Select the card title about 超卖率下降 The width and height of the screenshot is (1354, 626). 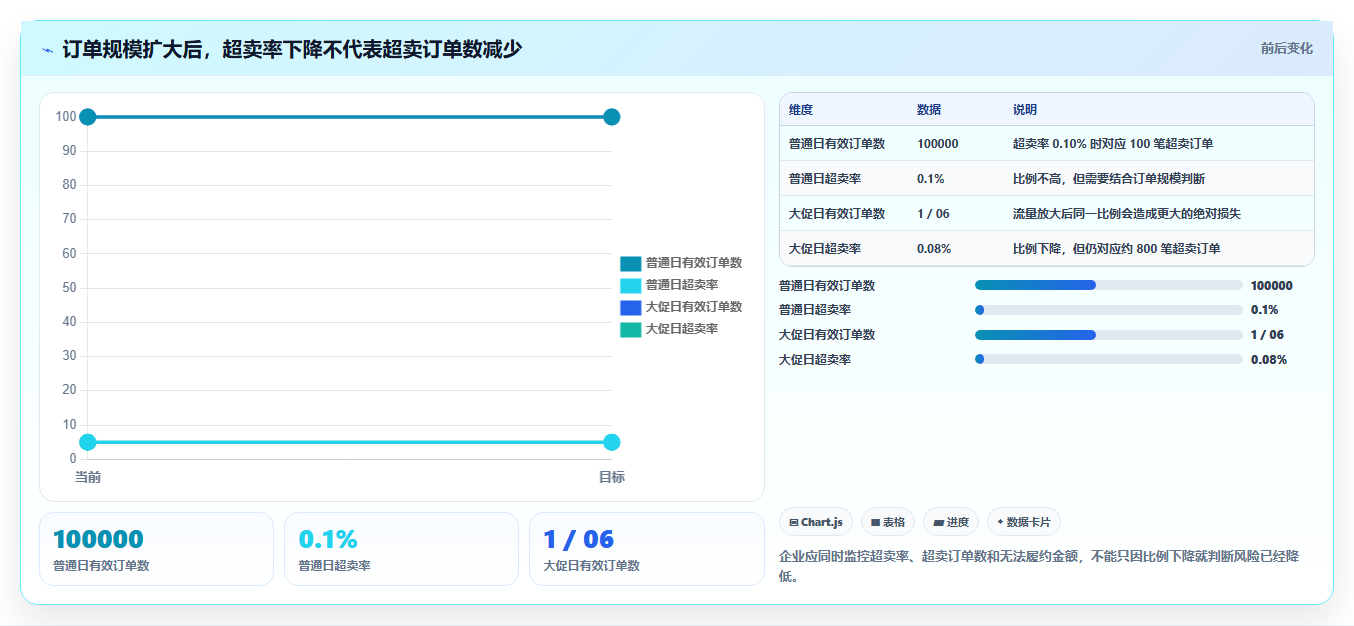(292, 49)
